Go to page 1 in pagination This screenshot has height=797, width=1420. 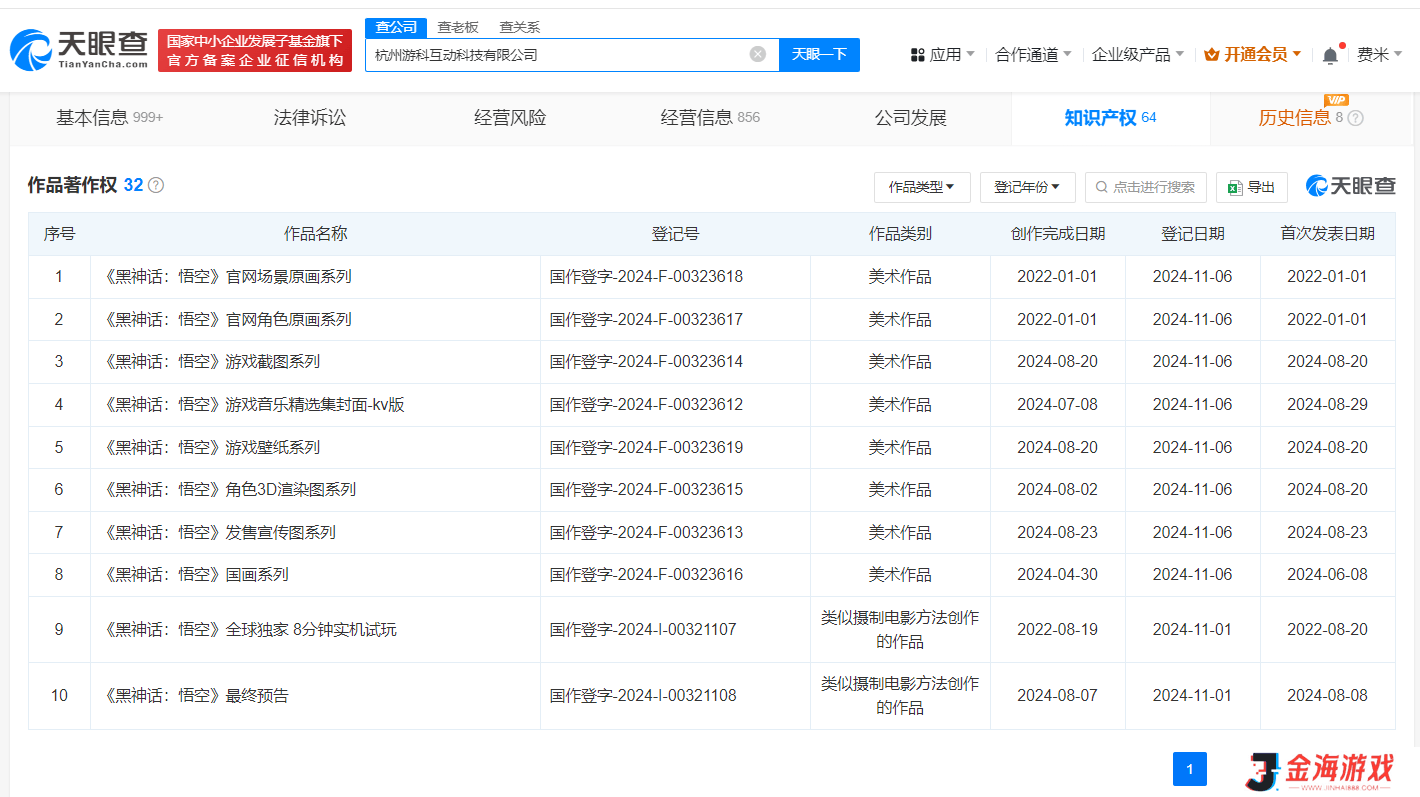tap(1190, 769)
